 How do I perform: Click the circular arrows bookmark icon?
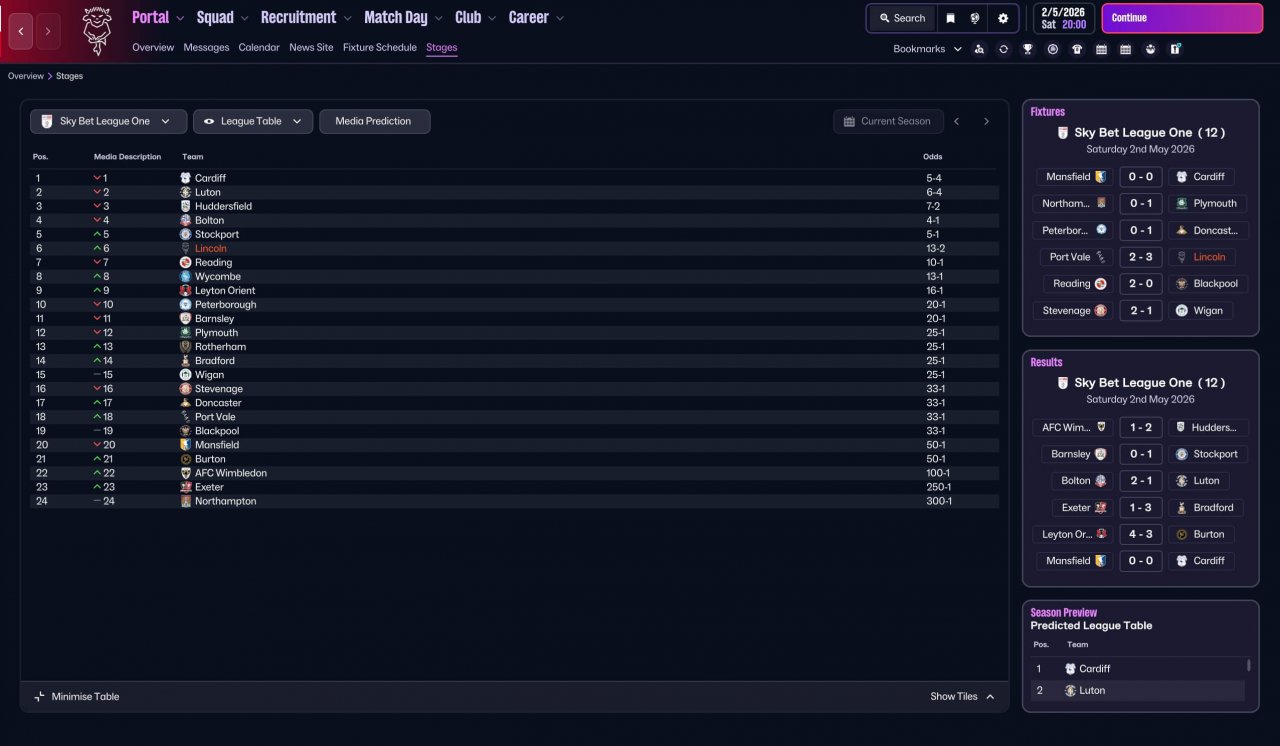point(1003,49)
